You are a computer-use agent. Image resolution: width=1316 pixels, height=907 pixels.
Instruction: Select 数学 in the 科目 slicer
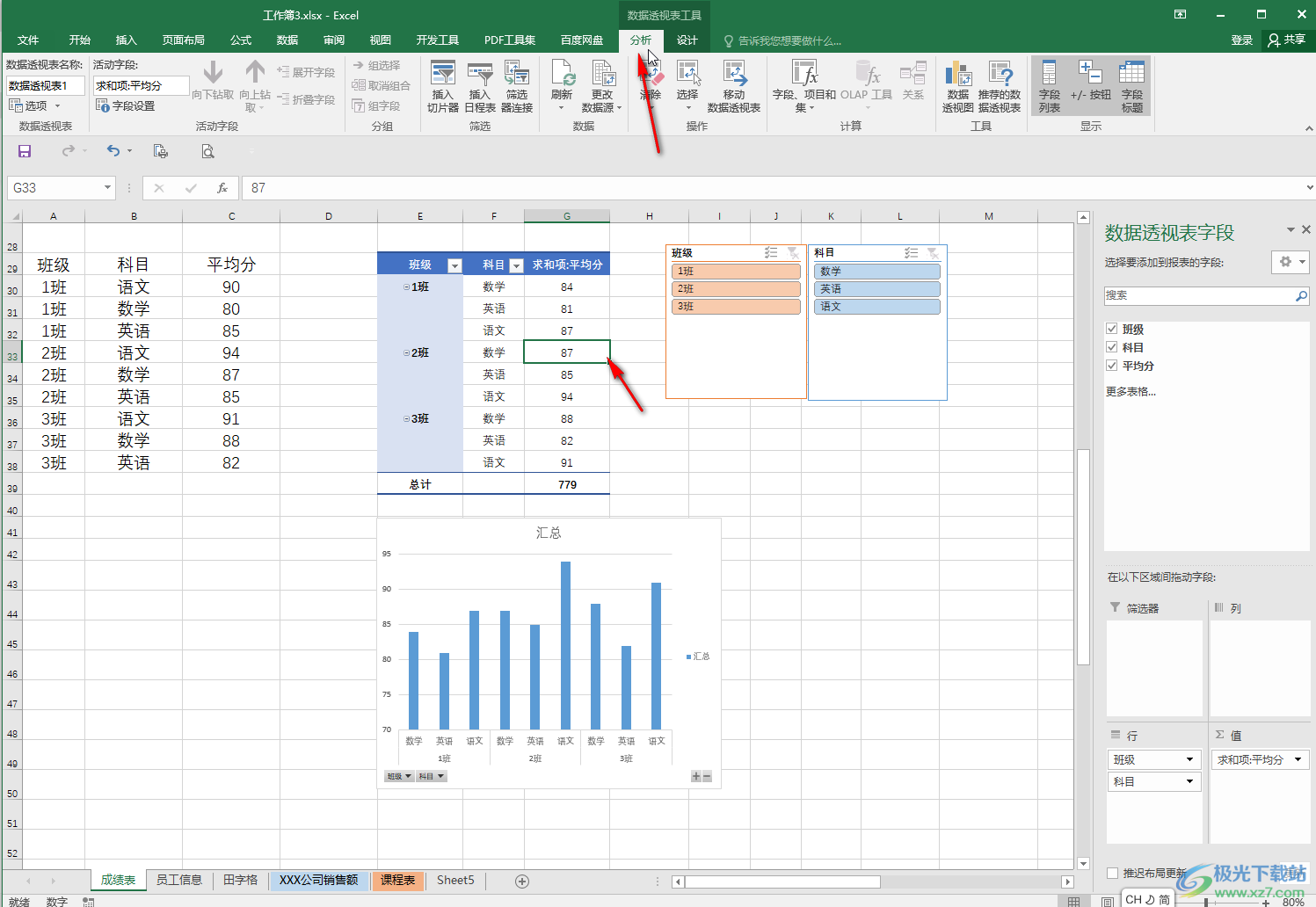pyautogui.click(x=876, y=272)
